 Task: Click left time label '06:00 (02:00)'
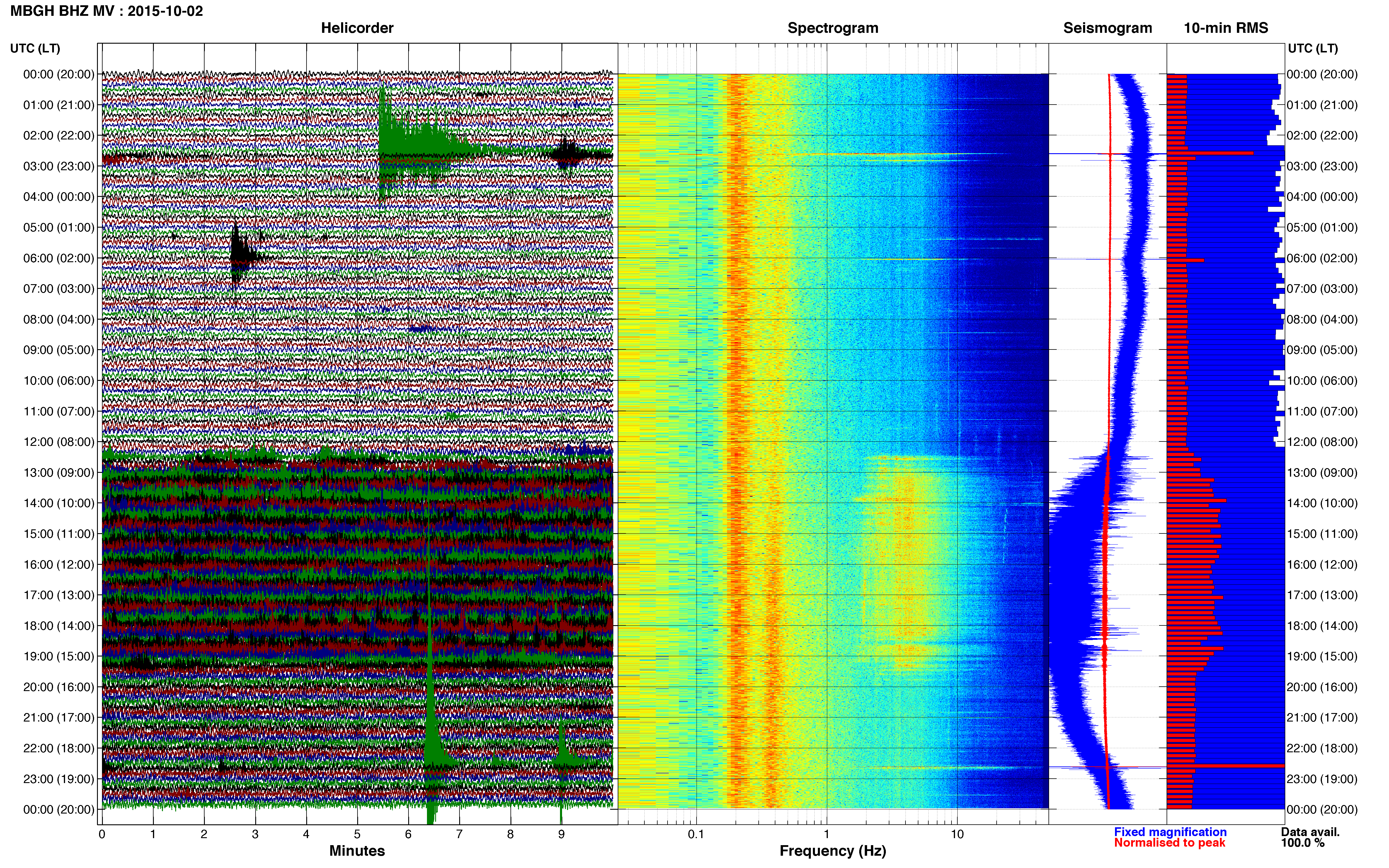pyautogui.click(x=59, y=258)
